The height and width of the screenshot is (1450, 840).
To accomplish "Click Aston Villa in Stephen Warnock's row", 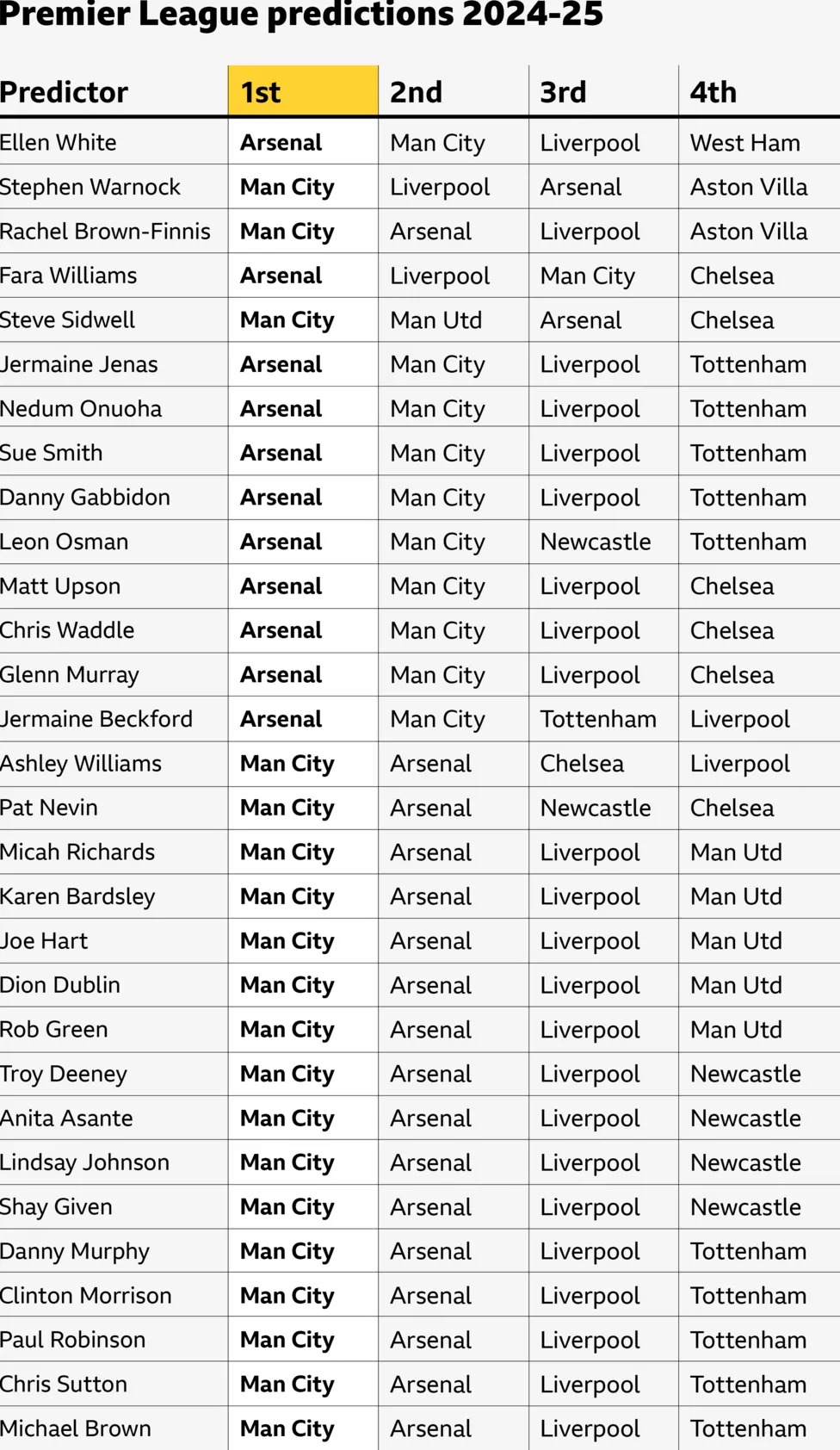I will [x=749, y=187].
